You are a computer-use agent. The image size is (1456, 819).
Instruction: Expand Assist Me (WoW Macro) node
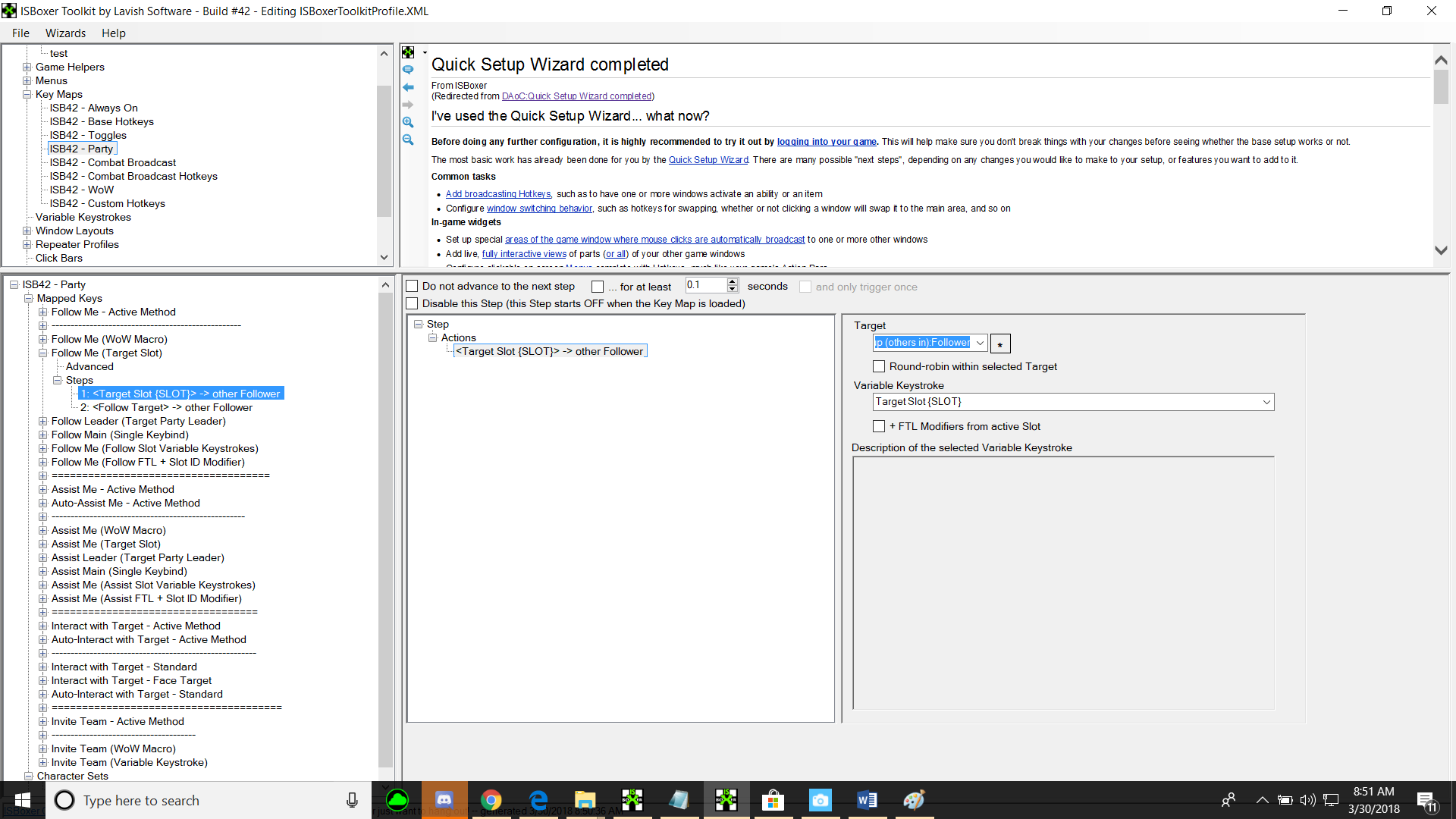(43, 531)
